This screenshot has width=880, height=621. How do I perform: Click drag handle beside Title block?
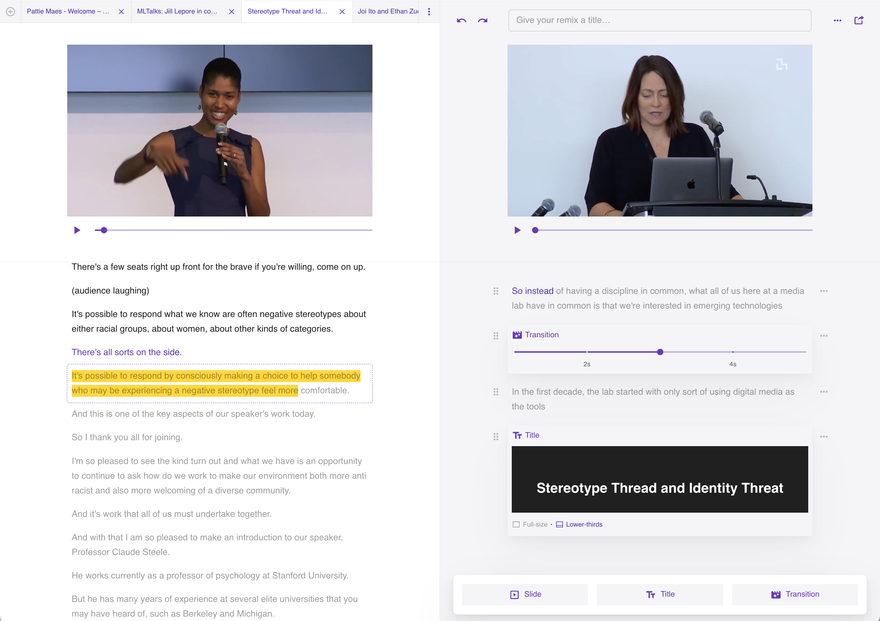[x=496, y=436]
